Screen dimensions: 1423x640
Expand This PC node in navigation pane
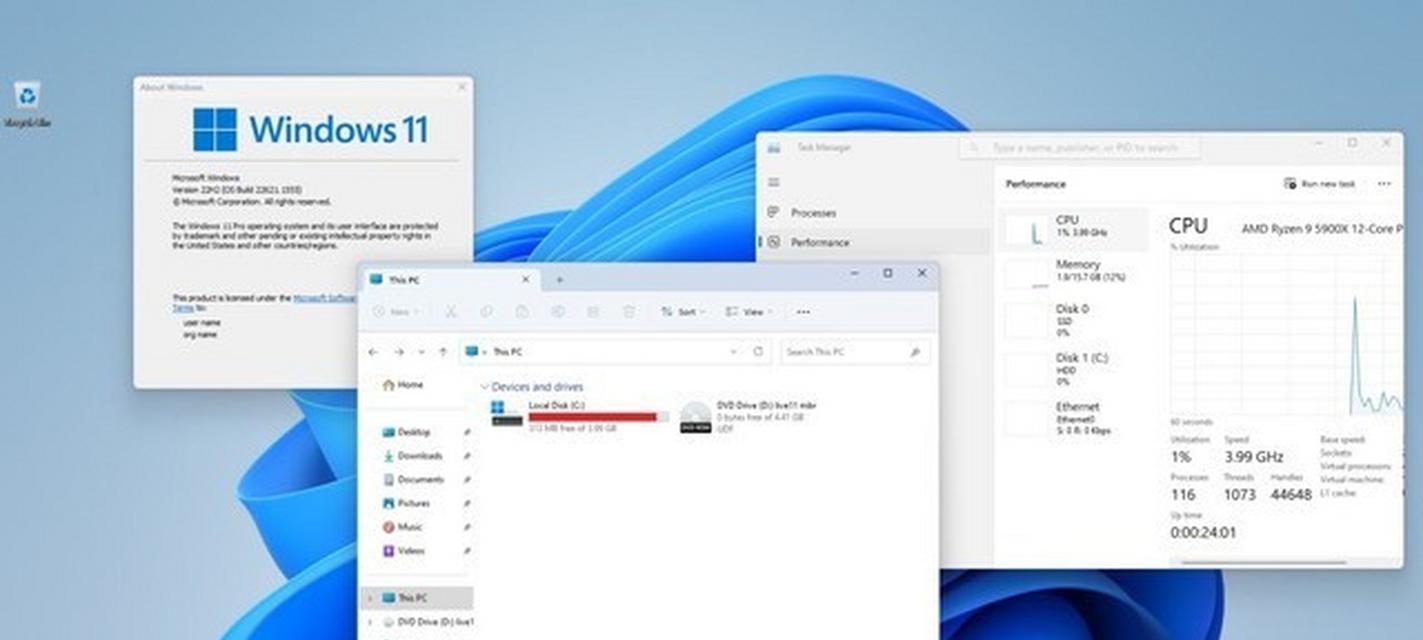(369, 598)
